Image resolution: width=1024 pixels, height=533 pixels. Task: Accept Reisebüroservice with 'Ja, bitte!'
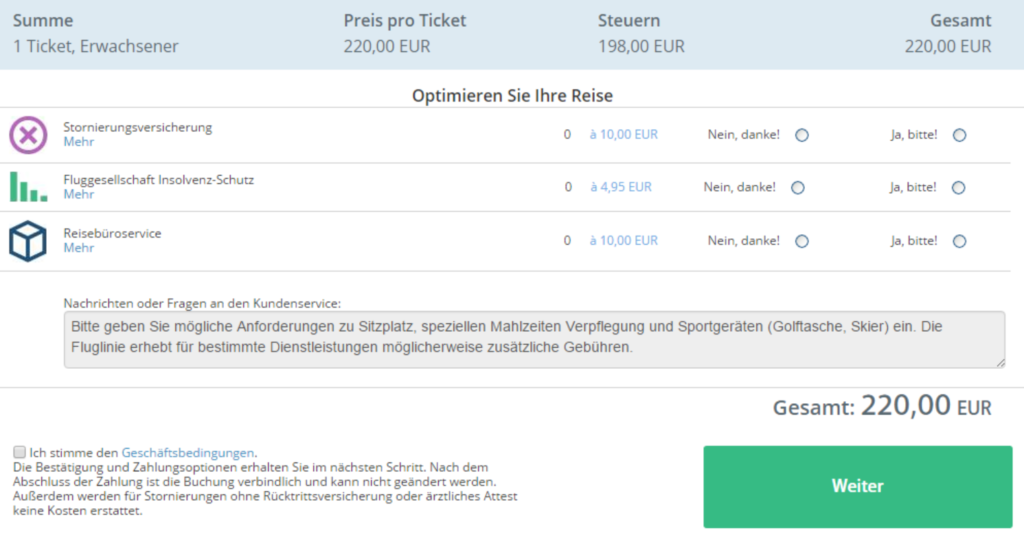[960, 241]
